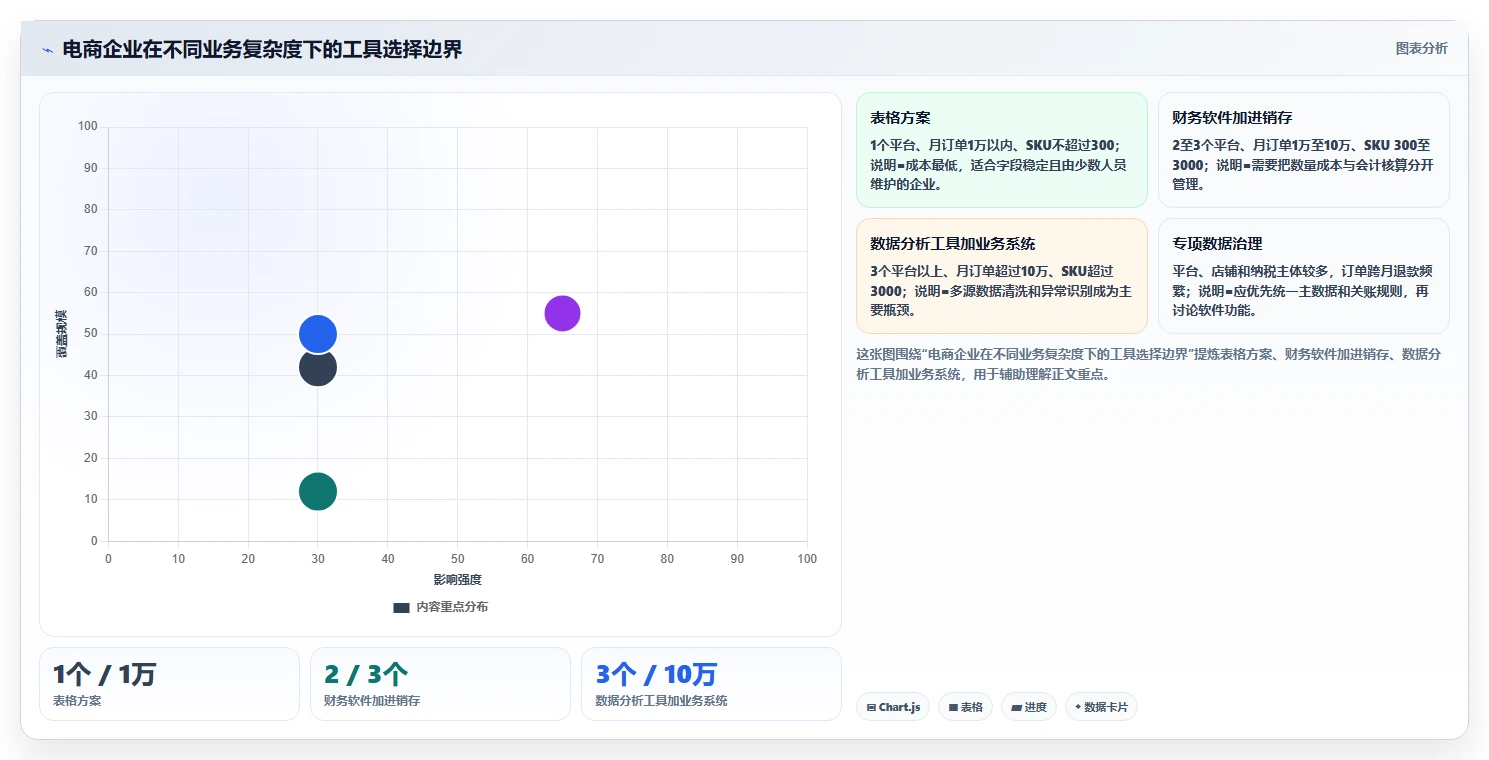Click the 进度 chip icon
The image size is (1489, 760).
click(1016, 707)
